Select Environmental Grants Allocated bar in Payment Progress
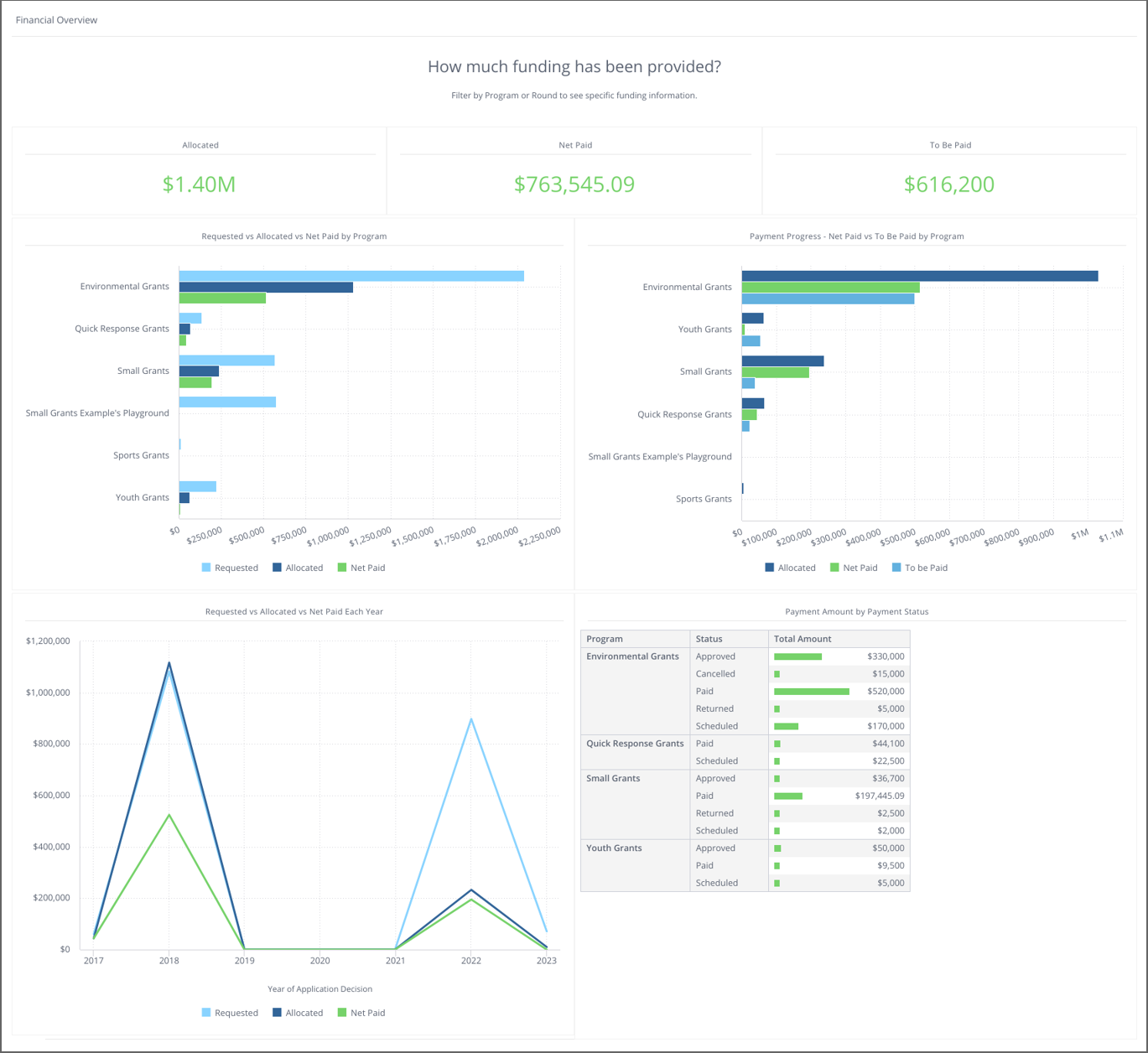 [919, 276]
